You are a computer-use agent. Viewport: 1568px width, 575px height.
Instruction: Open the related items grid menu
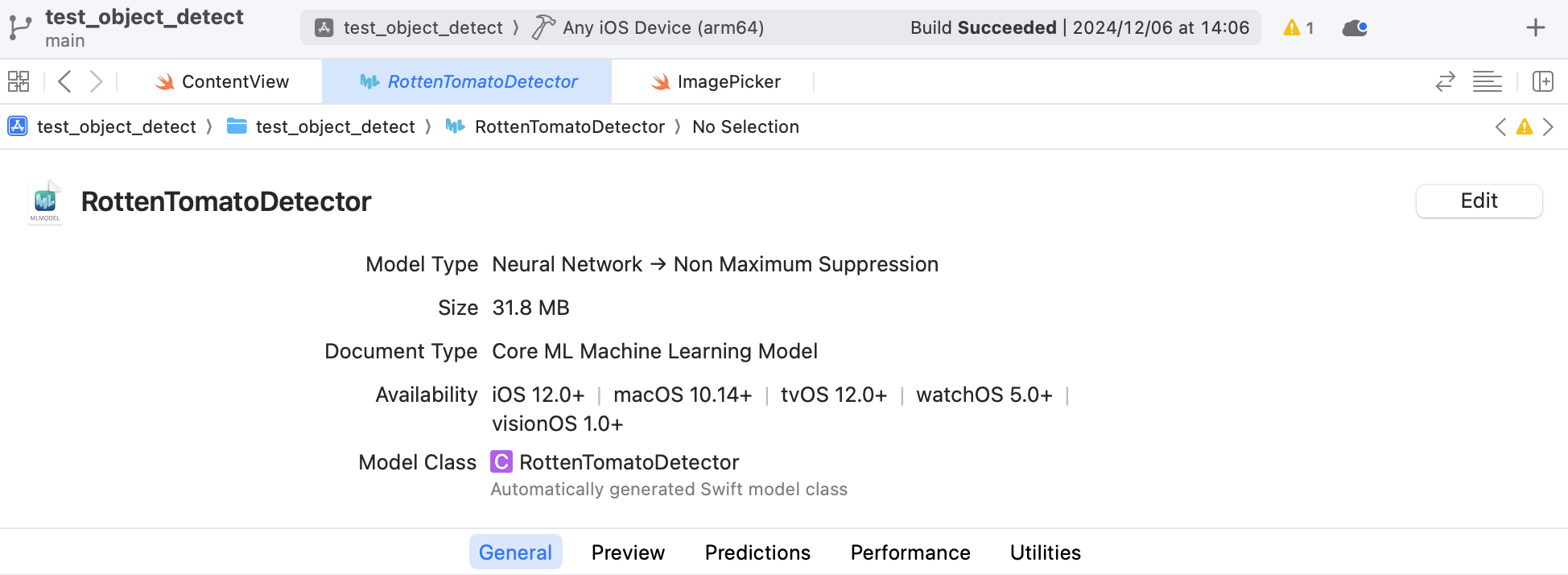tap(19, 81)
